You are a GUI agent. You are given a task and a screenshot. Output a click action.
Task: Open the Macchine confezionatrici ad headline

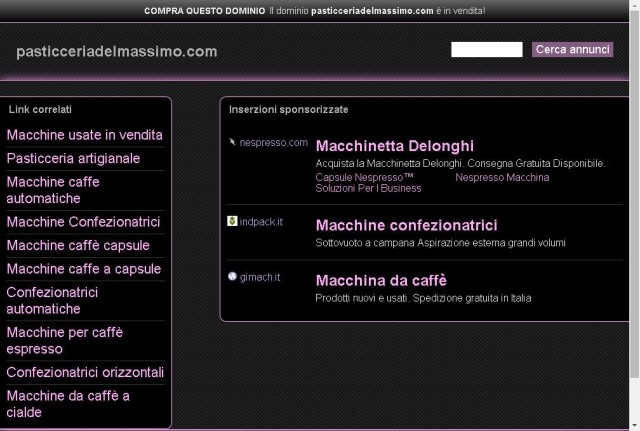point(407,225)
